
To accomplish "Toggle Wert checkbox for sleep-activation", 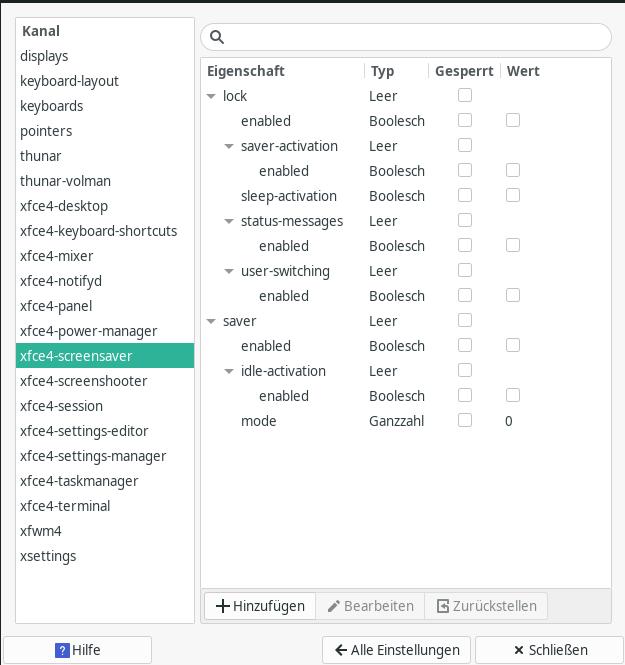I will [x=513, y=195].
